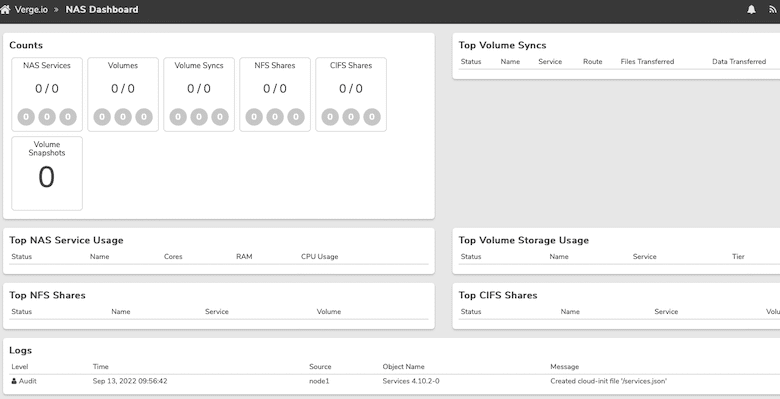Open the Volume Syncs count card
Image resolution: width=780 pixels, height=399 pixels.
click(199, 95)
